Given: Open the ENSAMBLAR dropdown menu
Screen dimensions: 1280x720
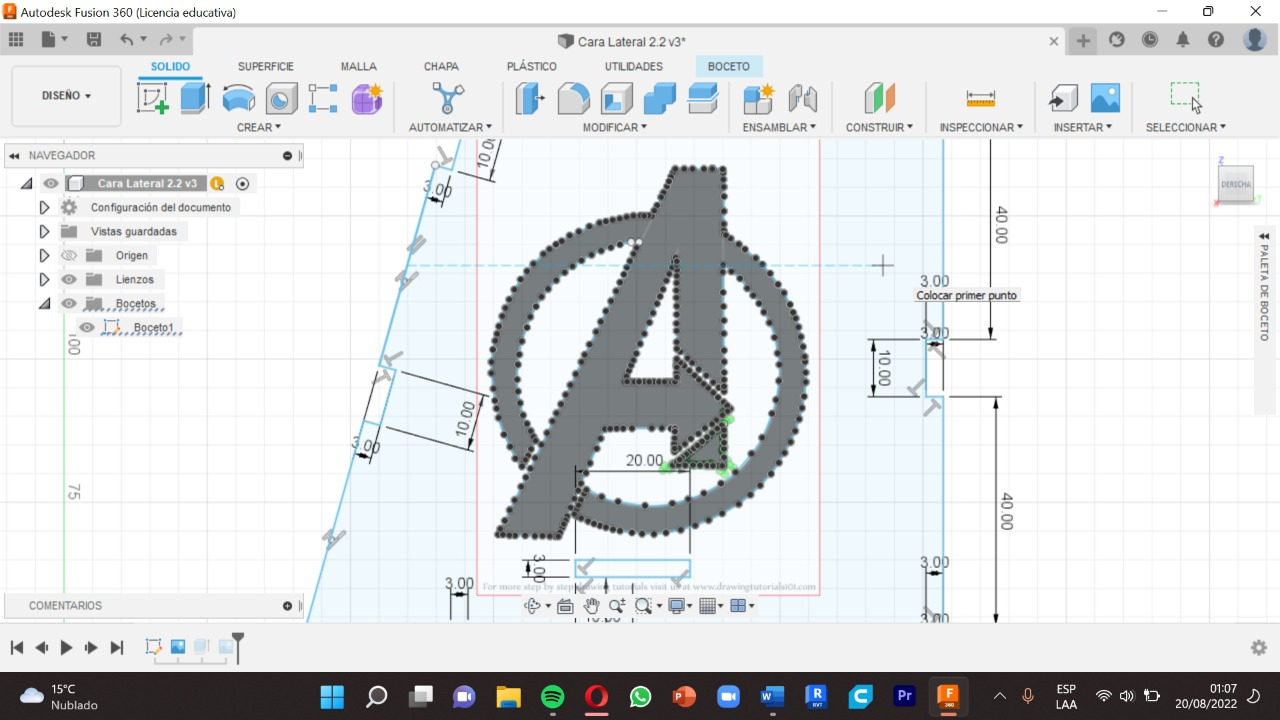Looking at the screenshot, I should 779,127.
